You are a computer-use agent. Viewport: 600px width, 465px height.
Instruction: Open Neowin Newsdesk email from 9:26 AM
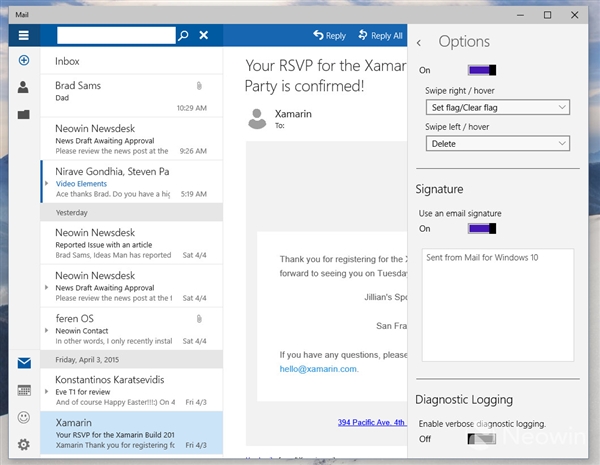pyautogui.click(x=132, y=139)
